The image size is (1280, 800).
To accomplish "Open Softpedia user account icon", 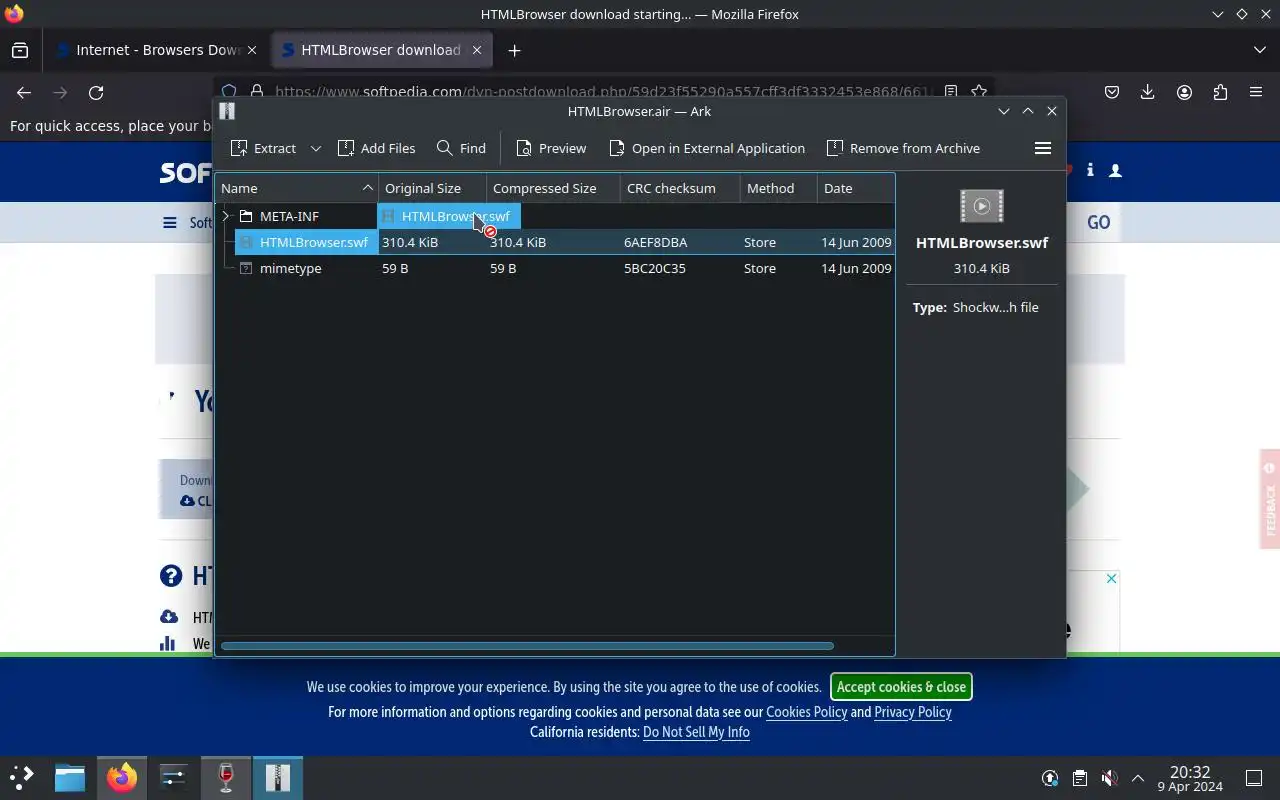I will [1116, 171].
